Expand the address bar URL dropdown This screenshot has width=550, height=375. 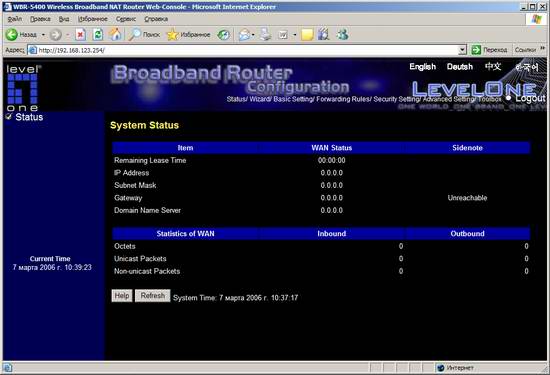[x=462, y=50]
